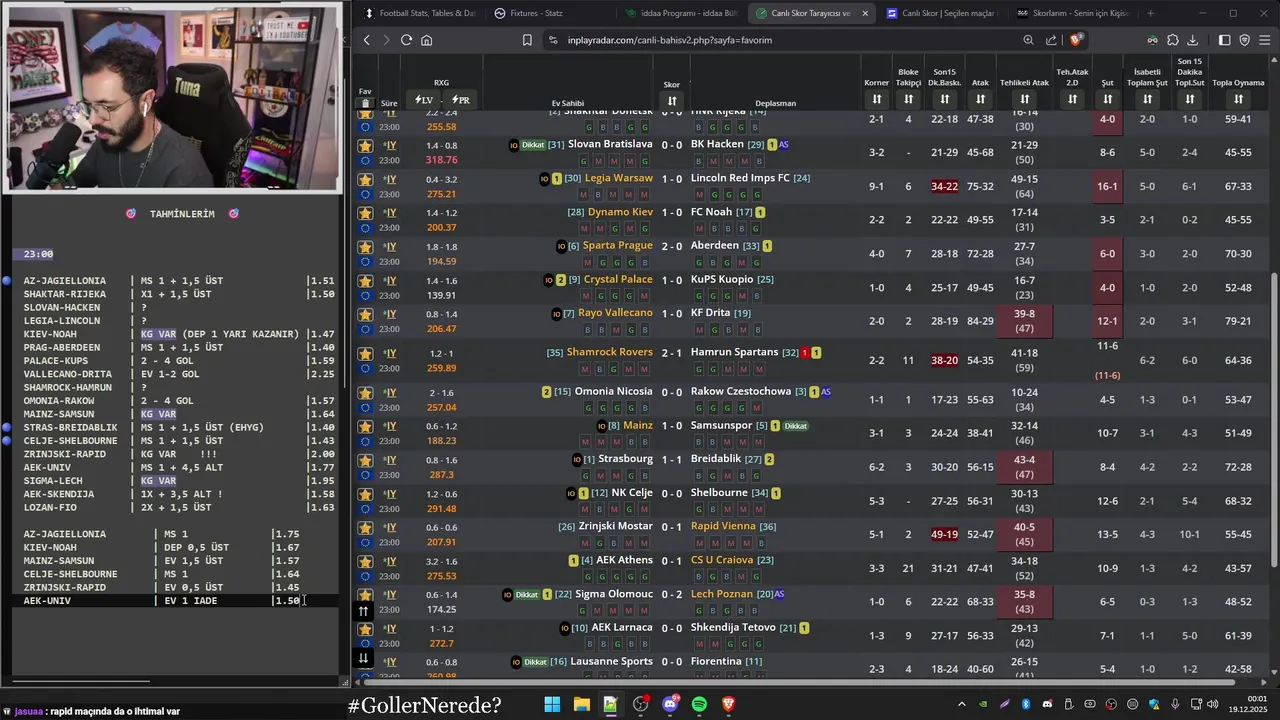This screenshot has height=720, width=1280.
Task: Toggle the favorite star for Sparta Prague
Action: coord(365,247)
